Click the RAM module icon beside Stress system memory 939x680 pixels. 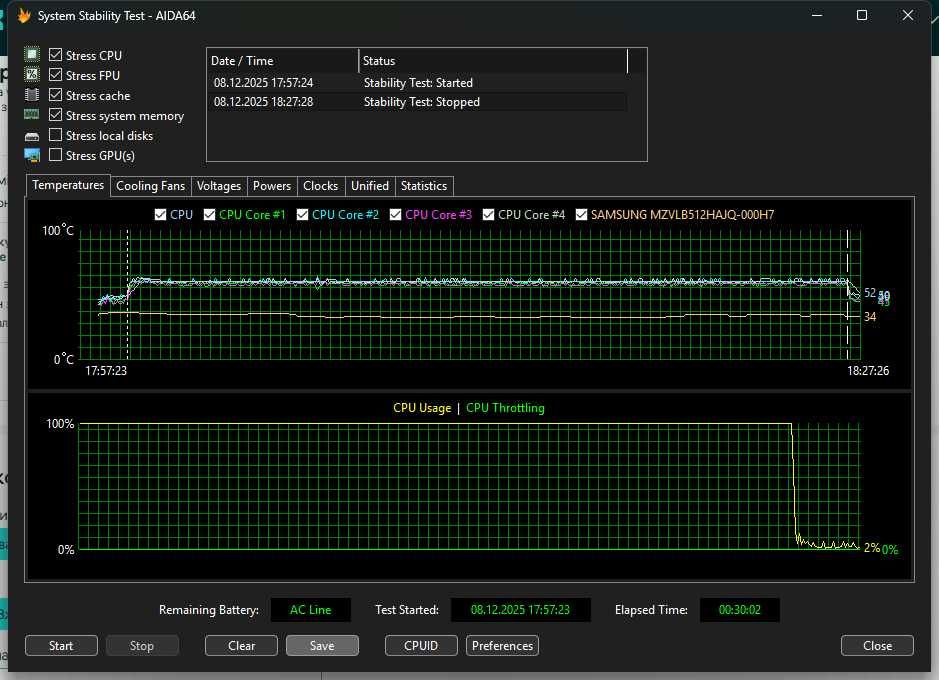(x=32, y=115)
